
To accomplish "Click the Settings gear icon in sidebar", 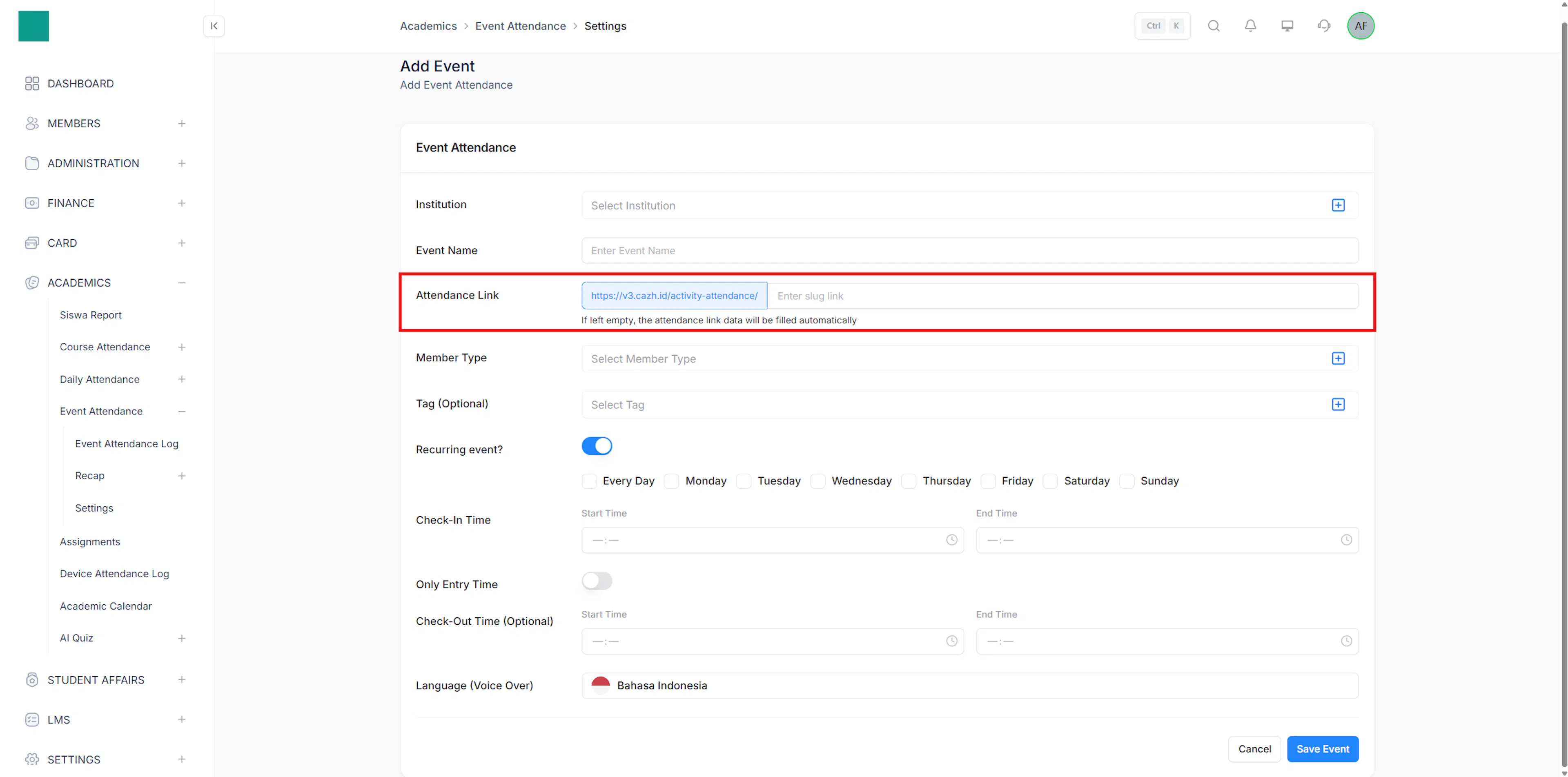I will click(x=32, y=759).
